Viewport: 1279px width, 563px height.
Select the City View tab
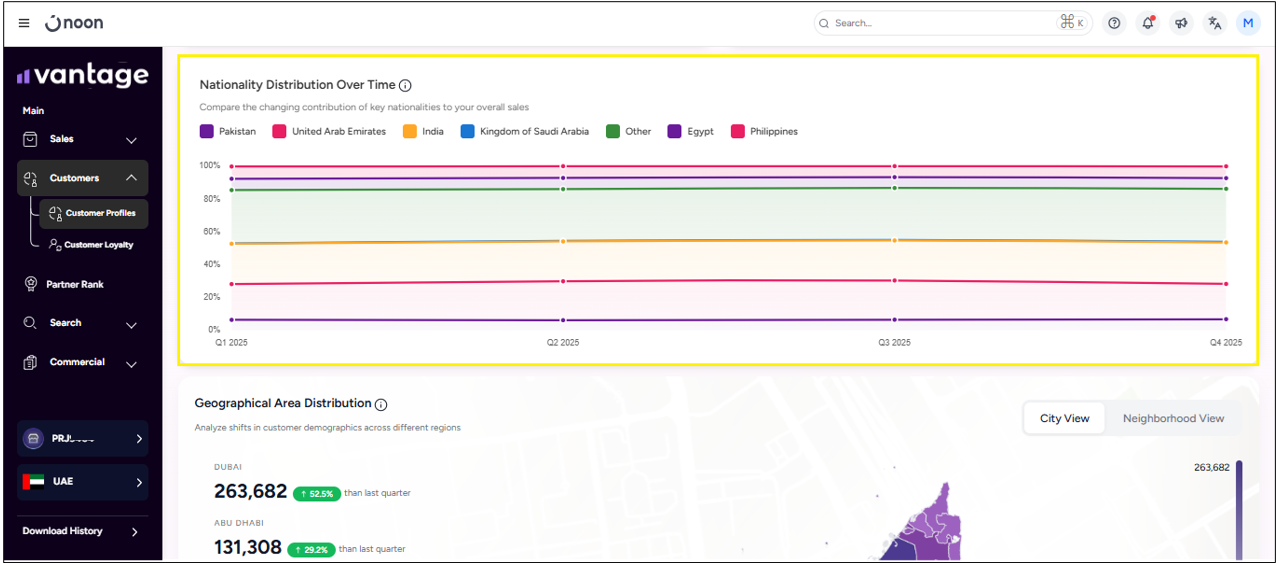[x=1064, y=418]
